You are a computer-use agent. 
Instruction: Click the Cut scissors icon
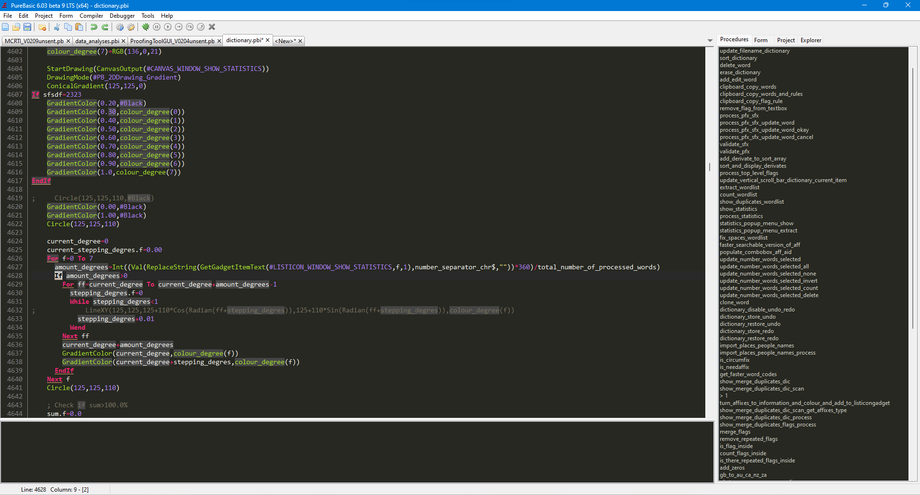pos(57,27)
